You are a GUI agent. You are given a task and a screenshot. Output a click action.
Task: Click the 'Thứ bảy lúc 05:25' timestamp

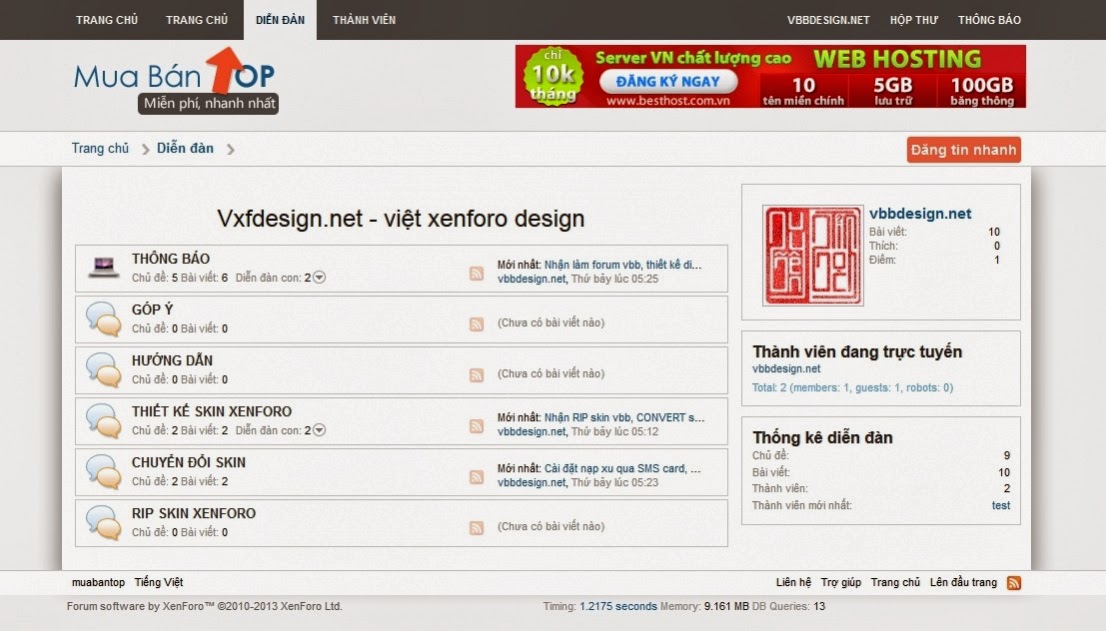point(614,279)
